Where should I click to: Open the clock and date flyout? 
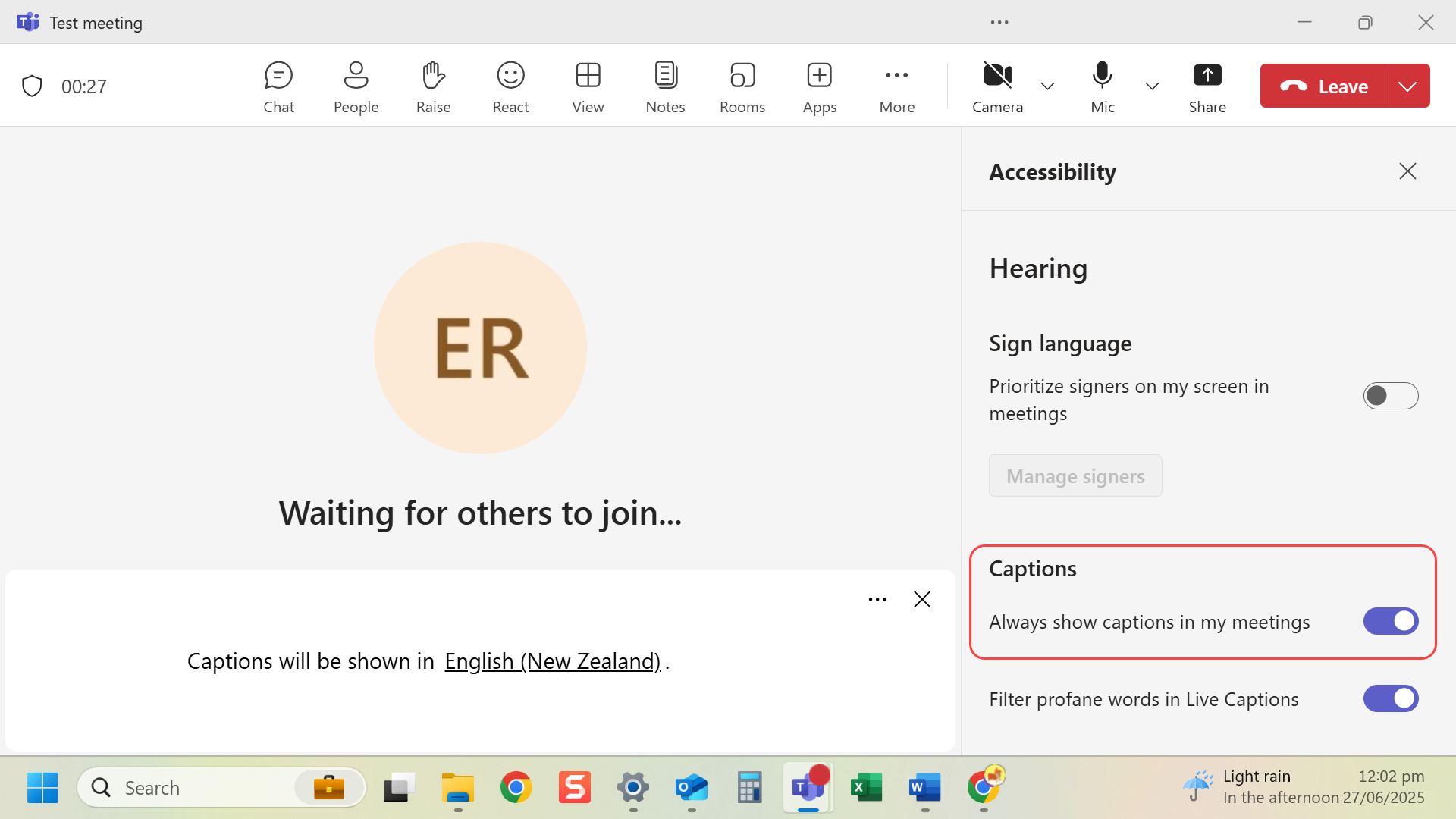tap(1384, 787)
